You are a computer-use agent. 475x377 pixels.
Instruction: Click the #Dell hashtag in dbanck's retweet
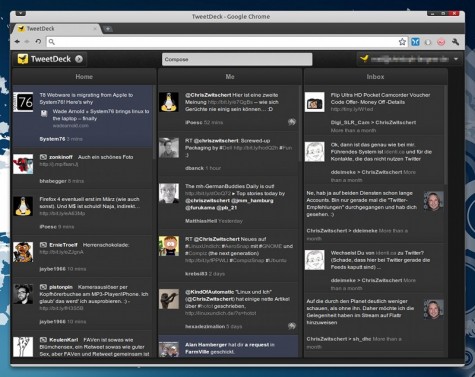pos(225,148)
